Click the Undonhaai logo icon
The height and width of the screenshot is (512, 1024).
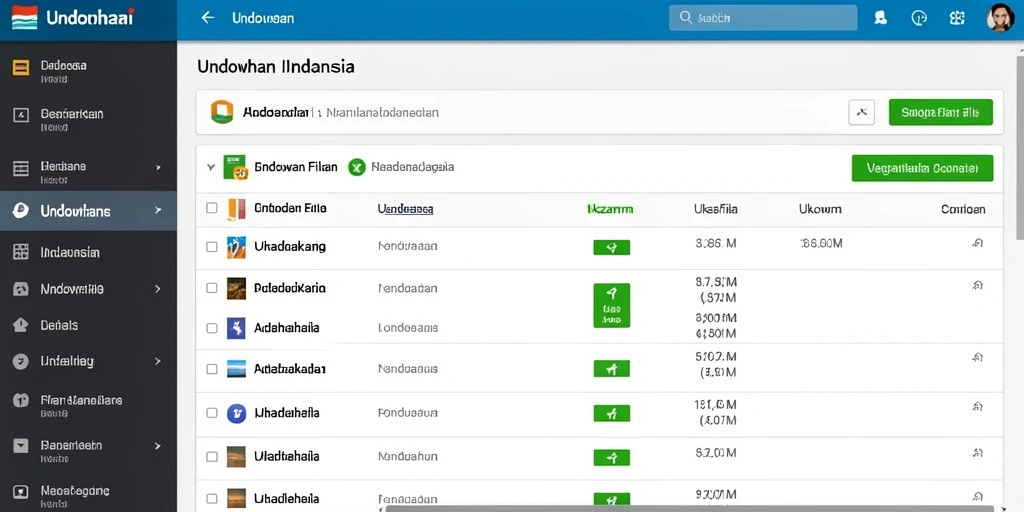24,18
